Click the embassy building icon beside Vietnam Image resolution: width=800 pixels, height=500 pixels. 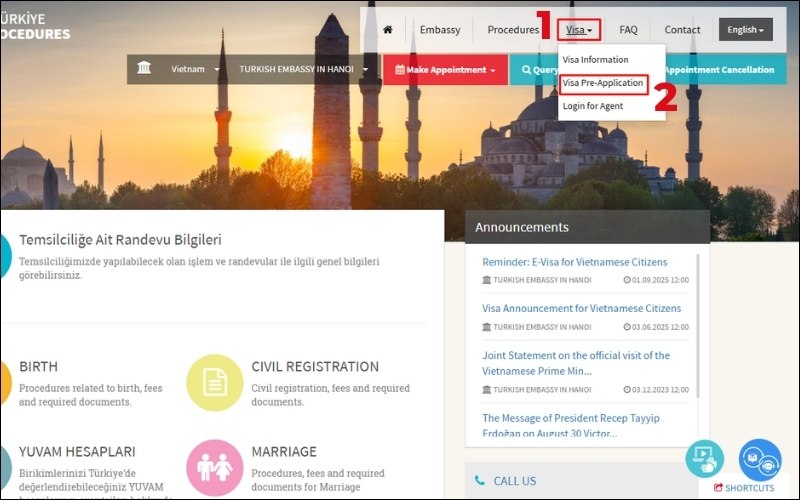[144, 67]
